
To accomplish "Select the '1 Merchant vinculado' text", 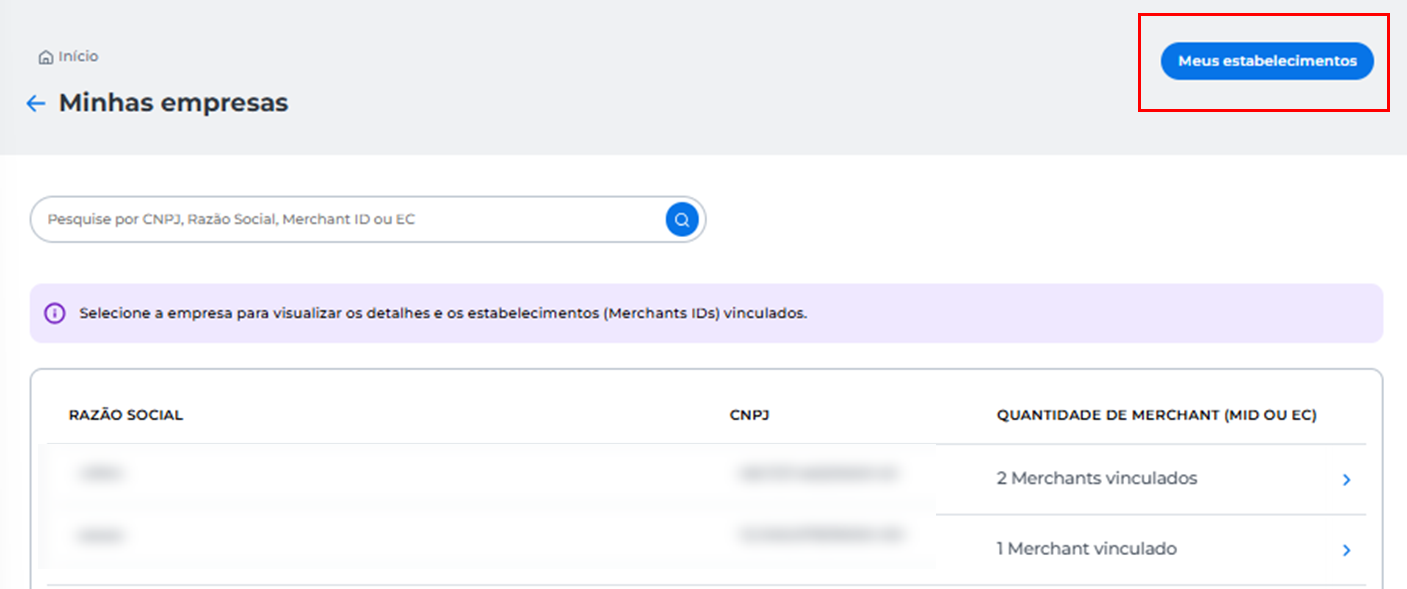I will 1087,548.
